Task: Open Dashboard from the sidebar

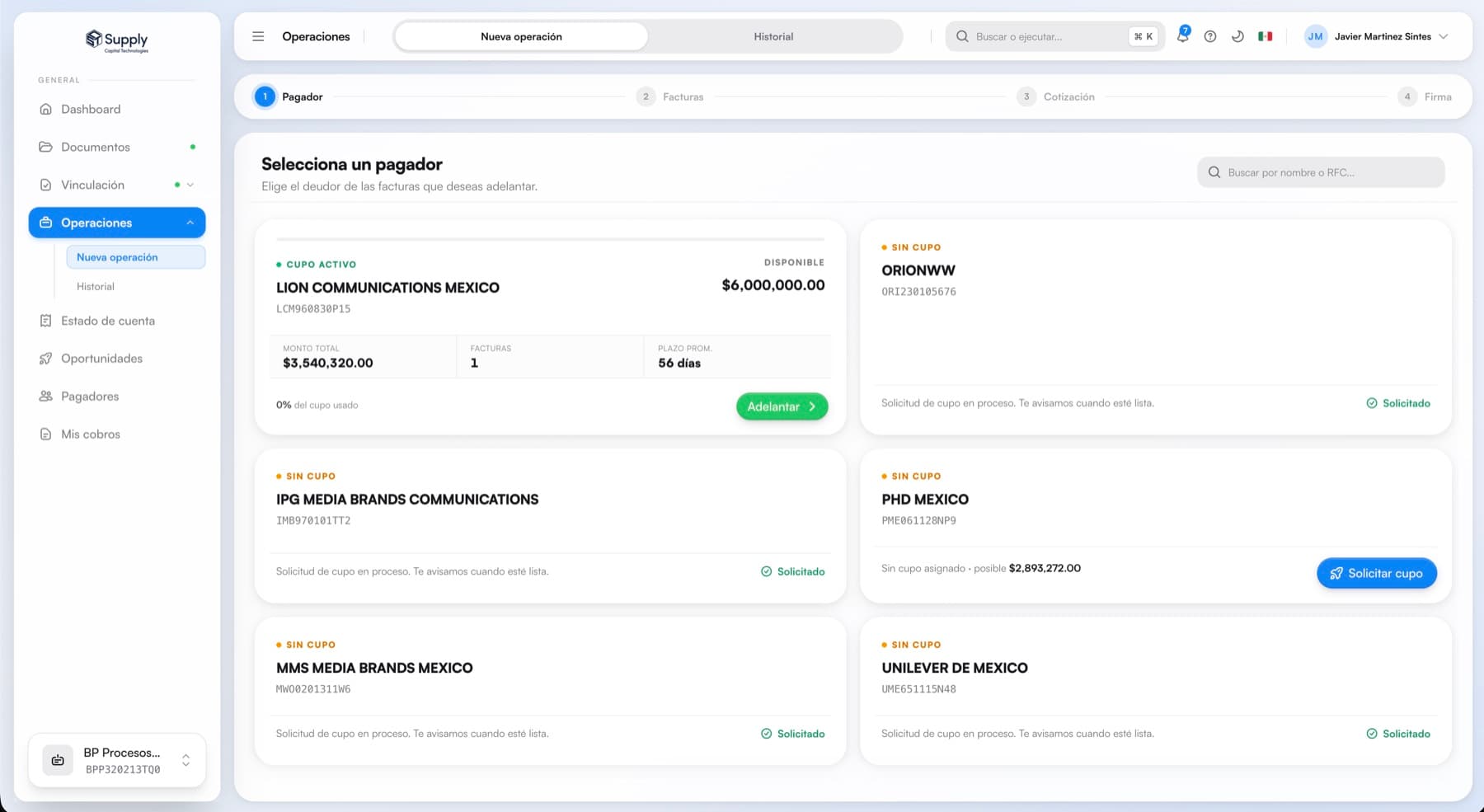Action: click(x=117, y=109)
